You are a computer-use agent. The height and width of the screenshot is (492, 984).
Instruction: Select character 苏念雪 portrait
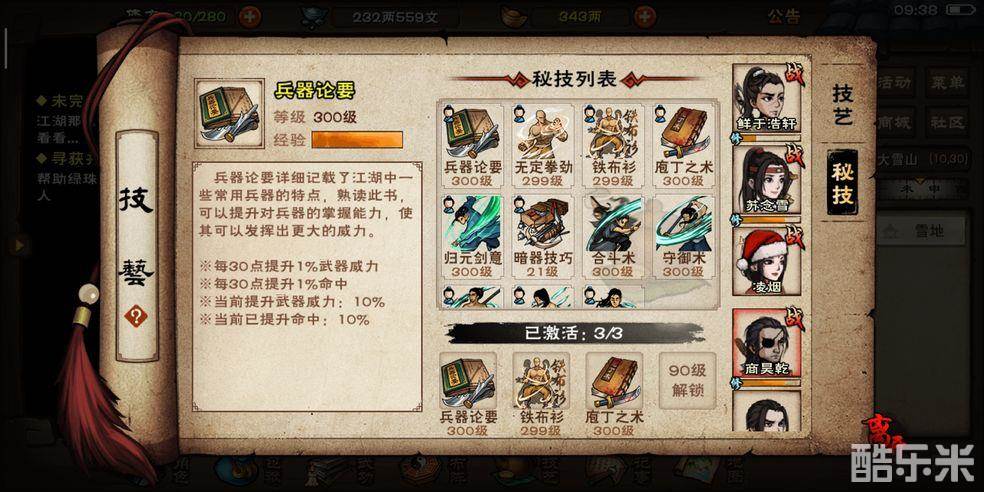pos(767,180)
